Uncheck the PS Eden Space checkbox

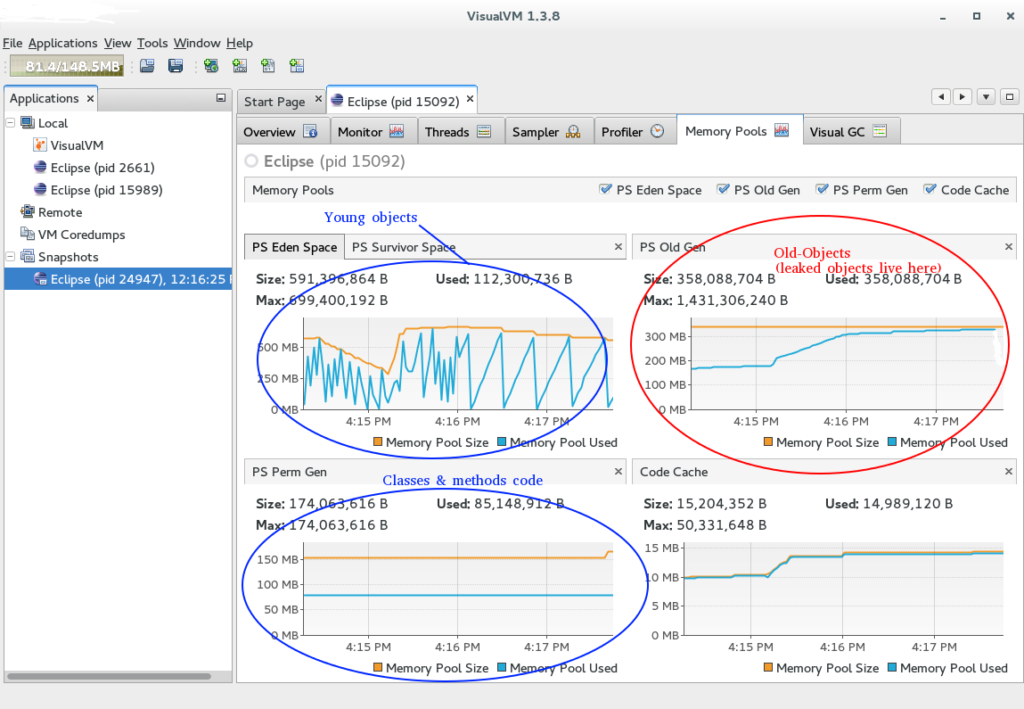(605, 189)
